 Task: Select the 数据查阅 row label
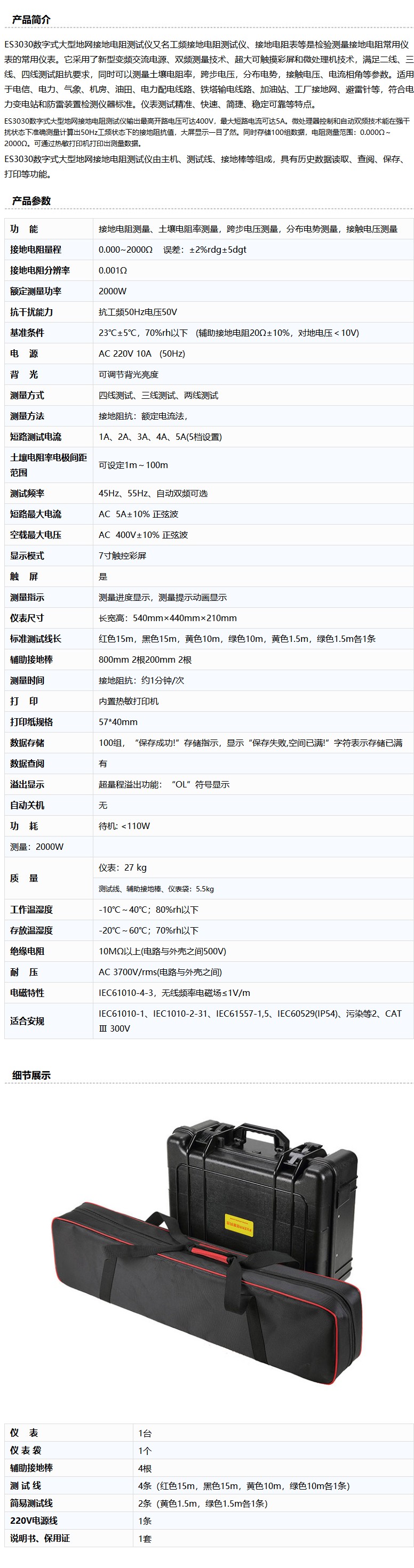click(x=27, y=763)
